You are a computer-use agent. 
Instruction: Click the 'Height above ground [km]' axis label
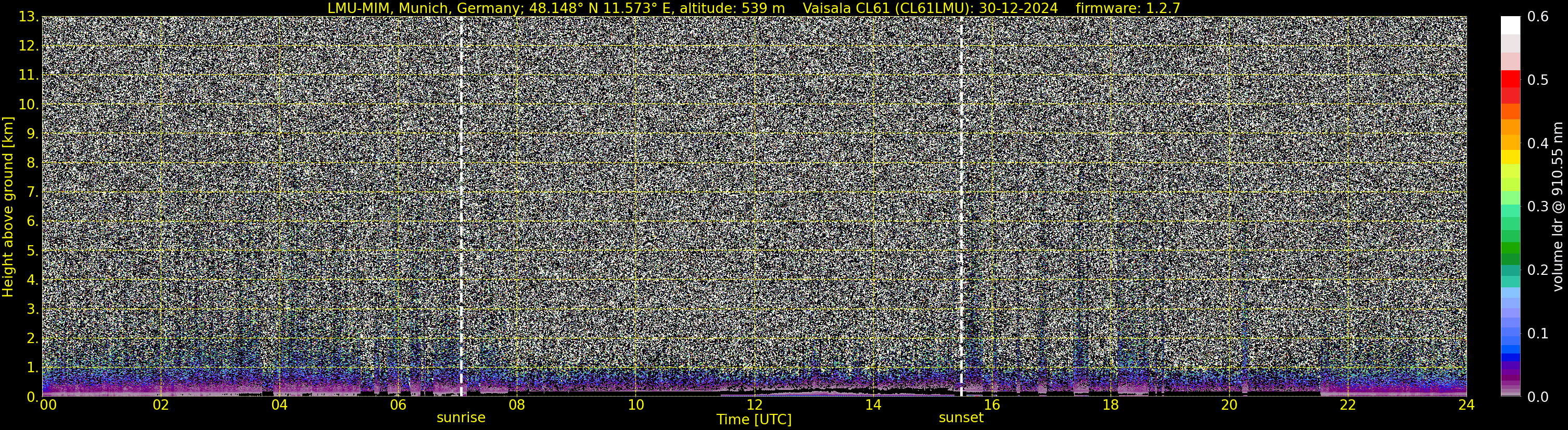pyautogui.click(x=8, y=207)
